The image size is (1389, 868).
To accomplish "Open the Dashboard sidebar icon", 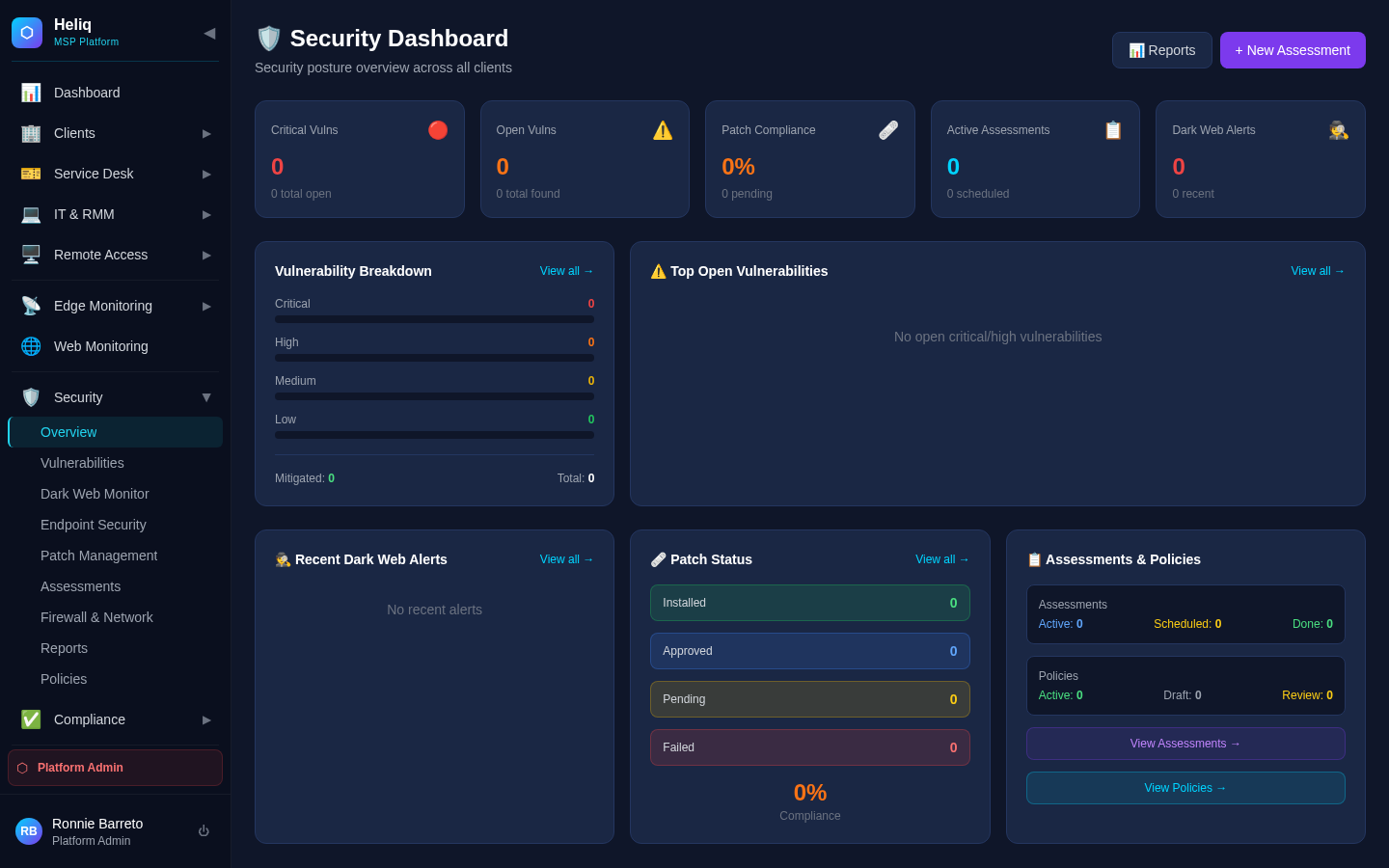I will pyautogui.click(x=30, y=92).
